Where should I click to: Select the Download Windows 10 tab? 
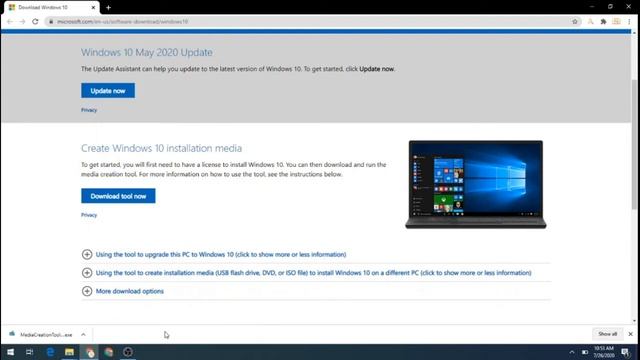coord(51,7)
